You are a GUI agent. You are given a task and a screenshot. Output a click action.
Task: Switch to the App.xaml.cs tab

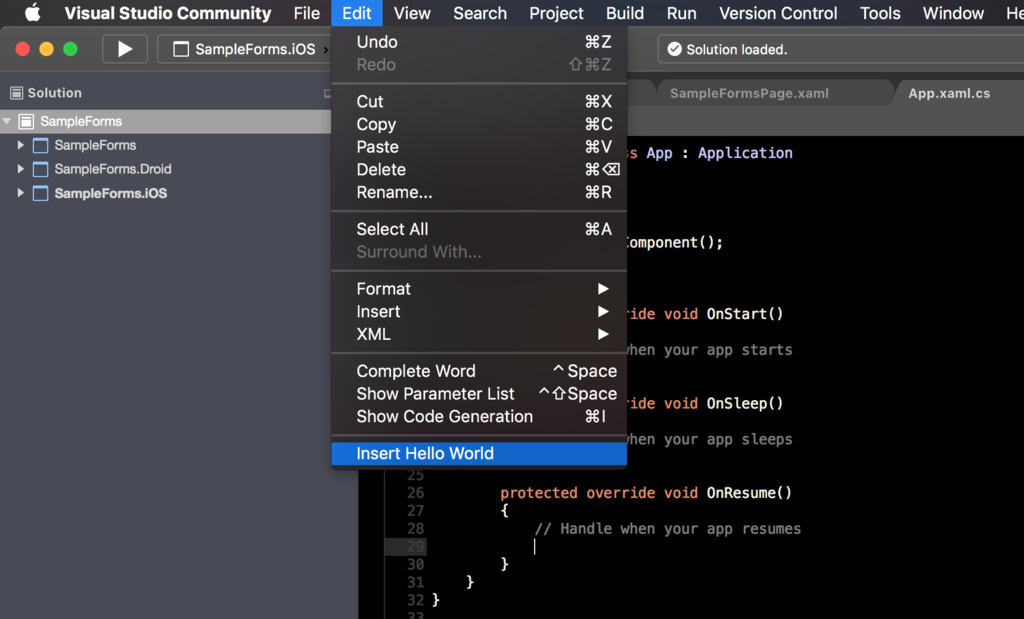click(949, 93)
